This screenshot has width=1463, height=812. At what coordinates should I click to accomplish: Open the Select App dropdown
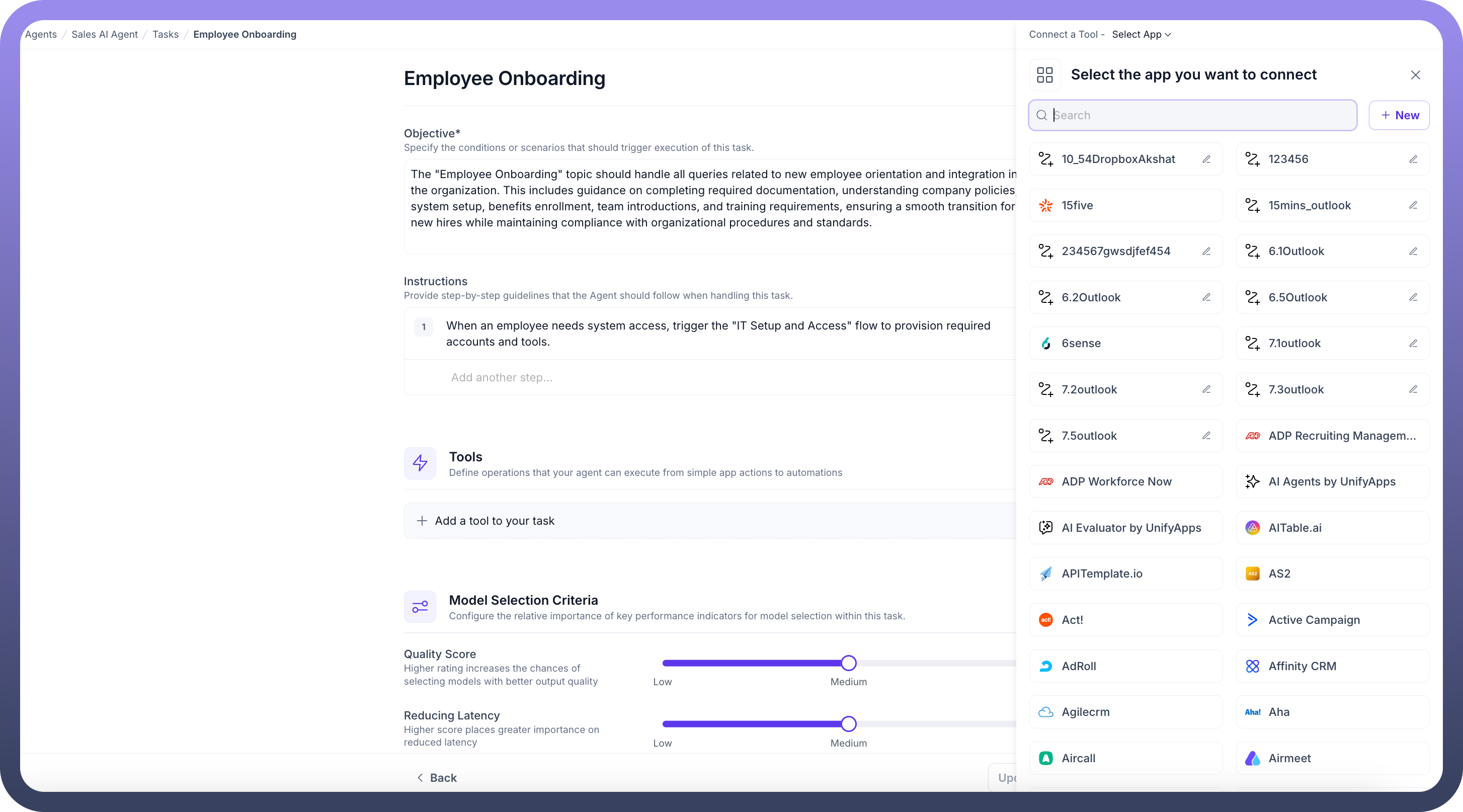[x=1141, y=35]
